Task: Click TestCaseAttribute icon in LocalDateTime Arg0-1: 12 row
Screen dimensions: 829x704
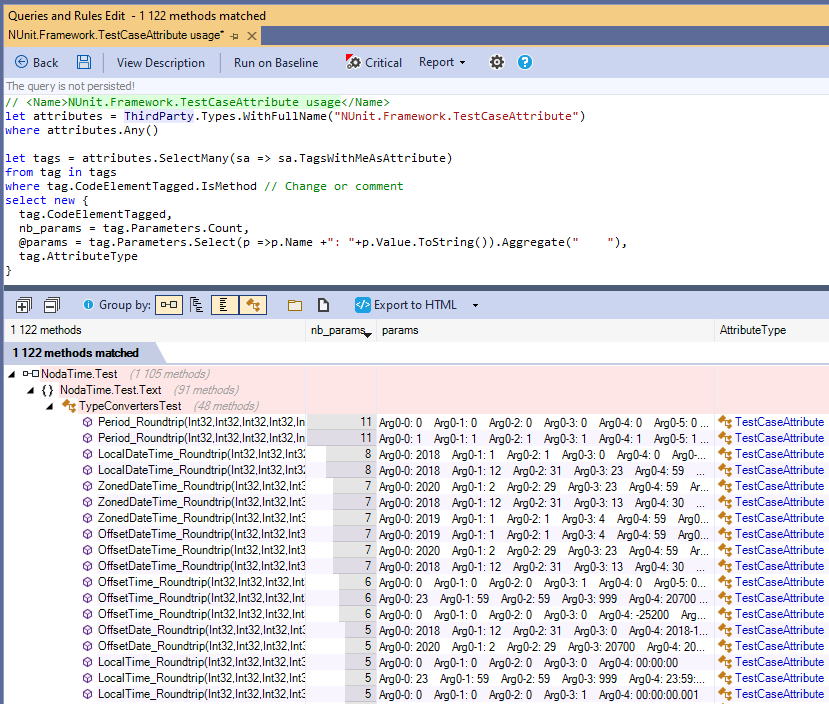Action: tap(725, 470)
